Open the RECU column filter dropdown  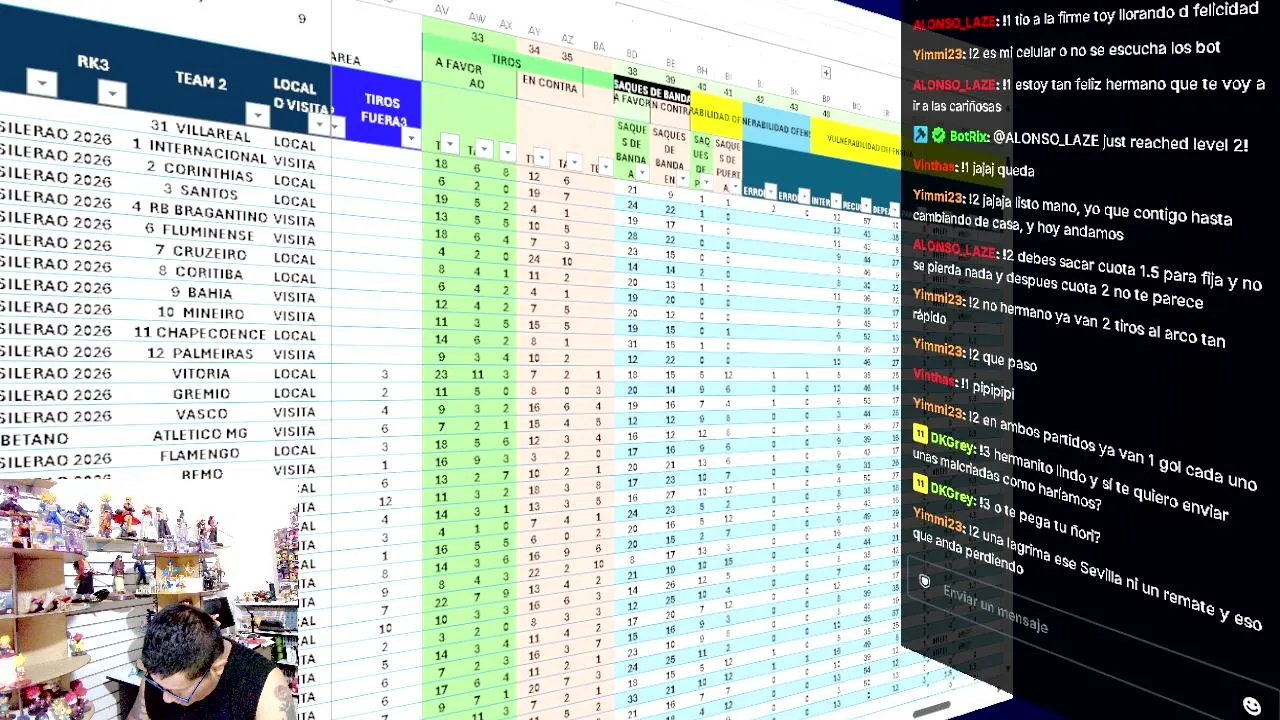click(x=865, y=206)
